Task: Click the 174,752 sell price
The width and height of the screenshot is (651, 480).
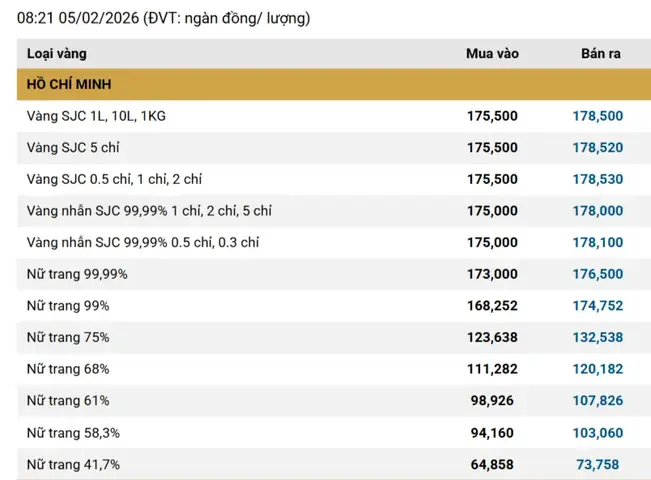Action: (x=598, y=306)
